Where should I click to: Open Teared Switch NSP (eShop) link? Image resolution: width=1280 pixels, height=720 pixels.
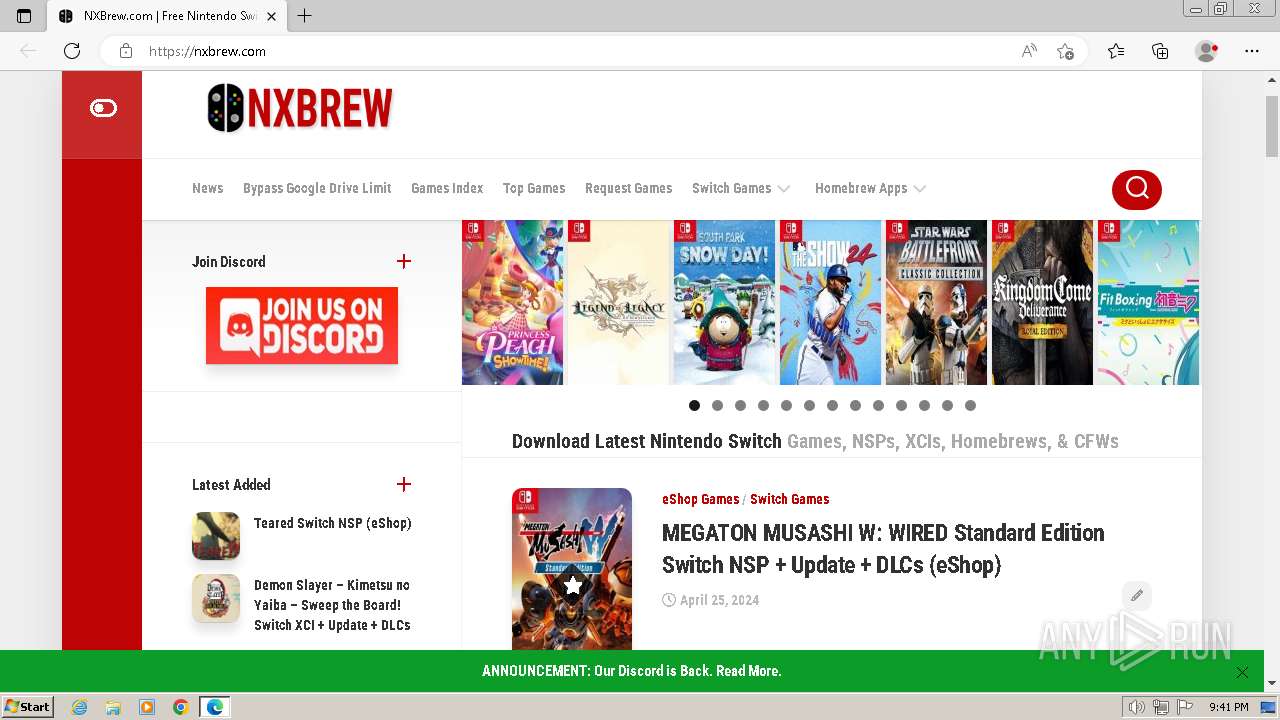(x=332, y=523)
